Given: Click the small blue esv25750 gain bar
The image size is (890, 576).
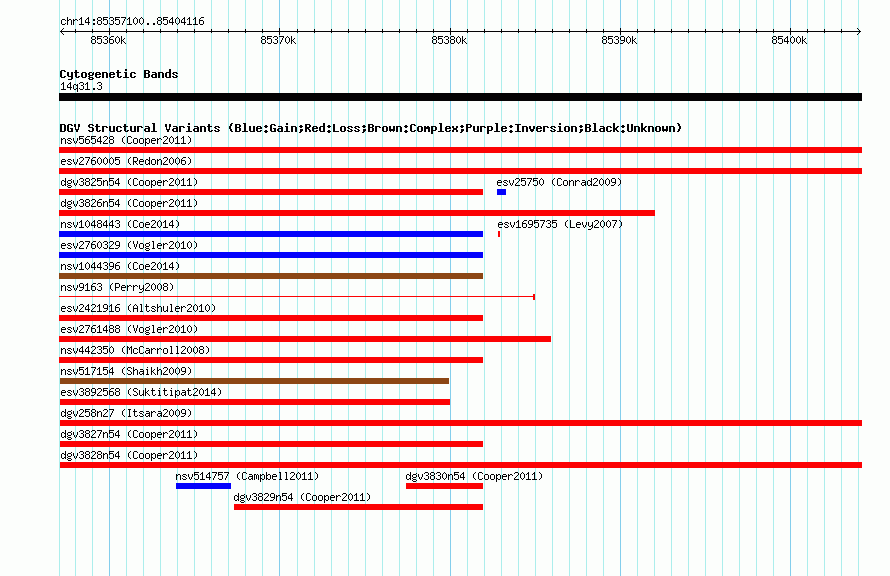Looking at the screenshot, I should click(501, 192).
